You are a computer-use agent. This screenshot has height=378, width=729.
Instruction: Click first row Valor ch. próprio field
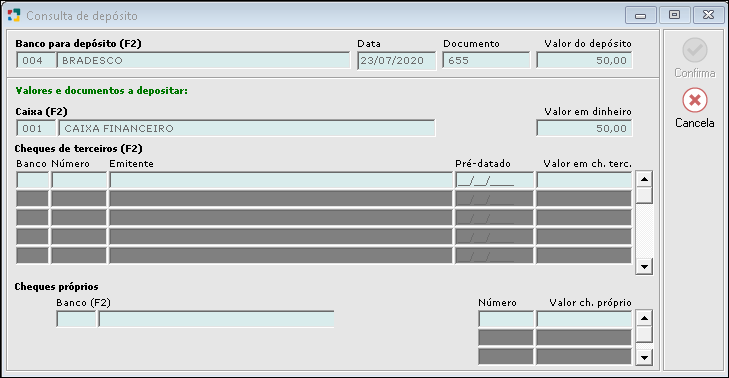[x=584, y=319]
